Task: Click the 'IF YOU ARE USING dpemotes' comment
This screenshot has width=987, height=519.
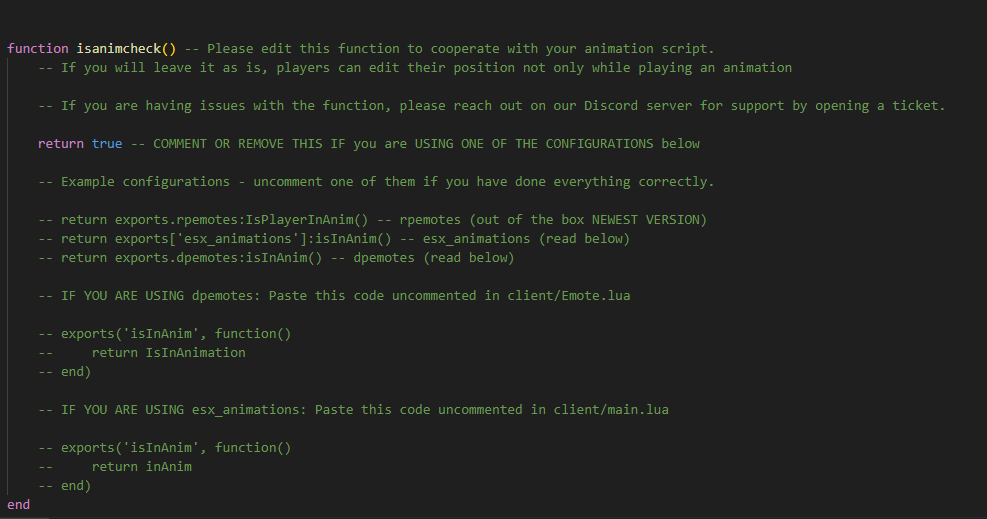Action: [x=334, y=296]
